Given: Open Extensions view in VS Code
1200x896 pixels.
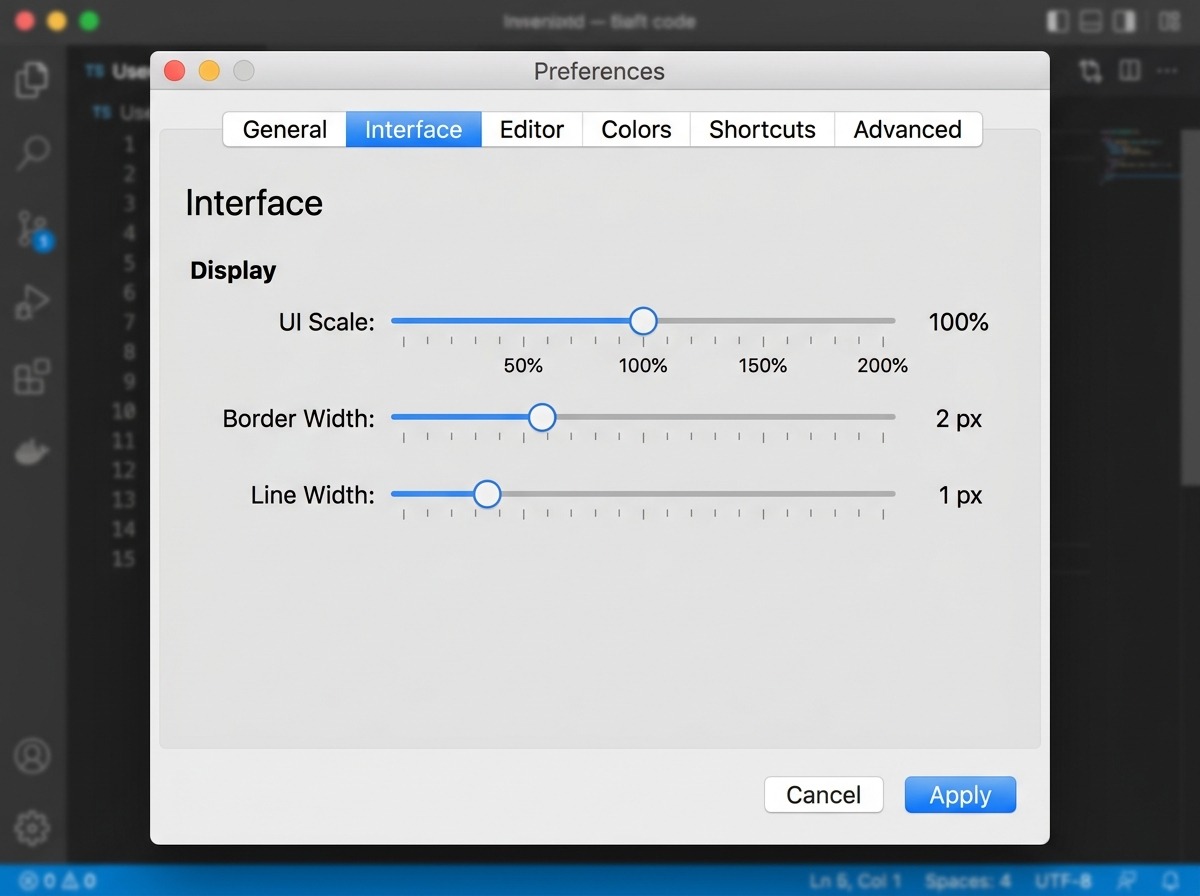Looking at the screenshot, I should tap(32, 377).
